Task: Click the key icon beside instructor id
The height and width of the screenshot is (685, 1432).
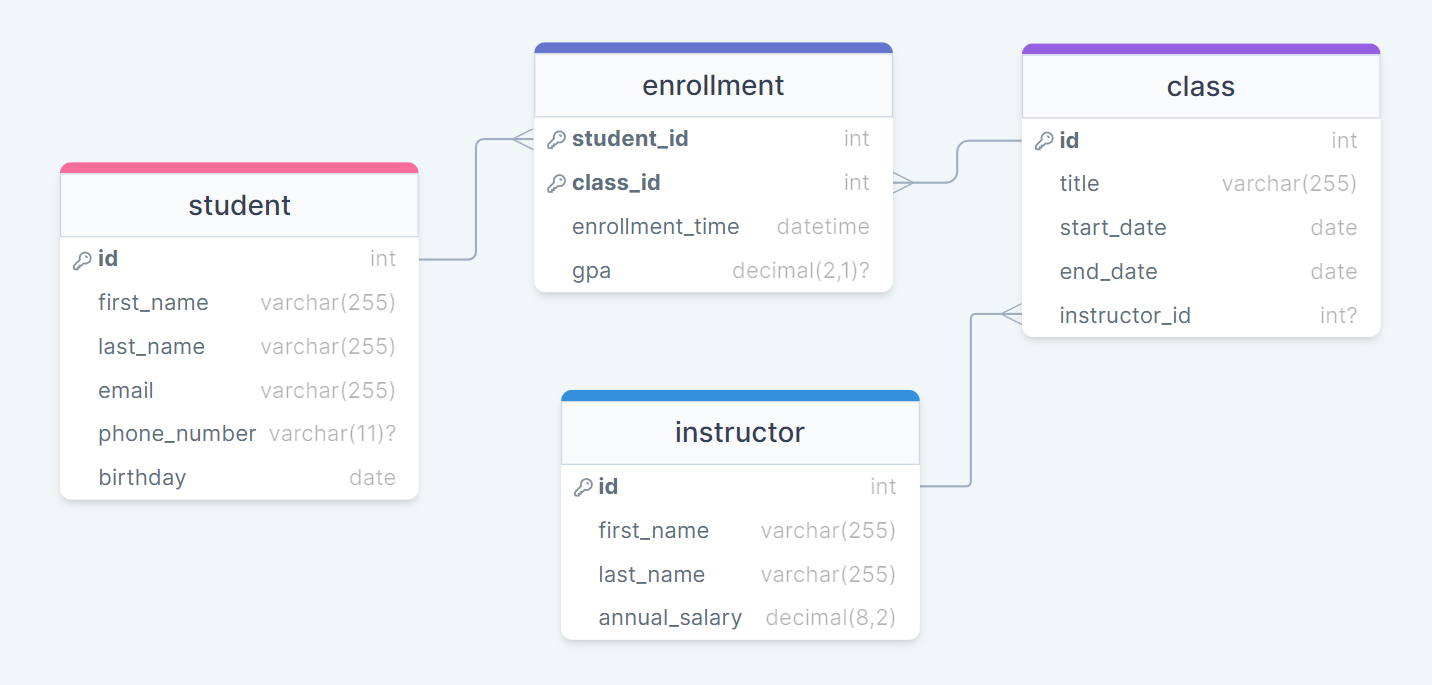Action: pos(583,488)
